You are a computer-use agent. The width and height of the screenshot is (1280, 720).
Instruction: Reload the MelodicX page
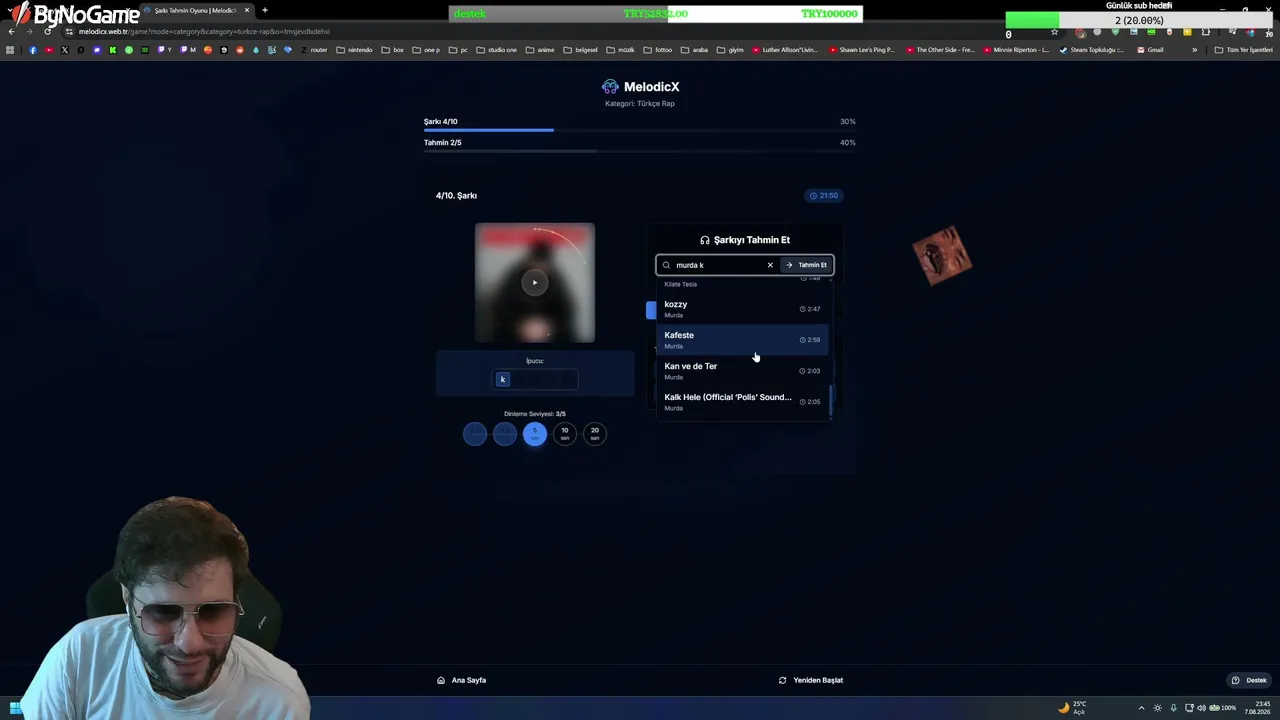tap(47, 31)
